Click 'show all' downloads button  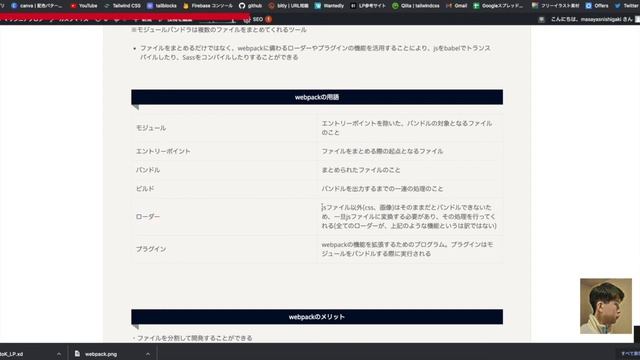(x=630, y=353)
